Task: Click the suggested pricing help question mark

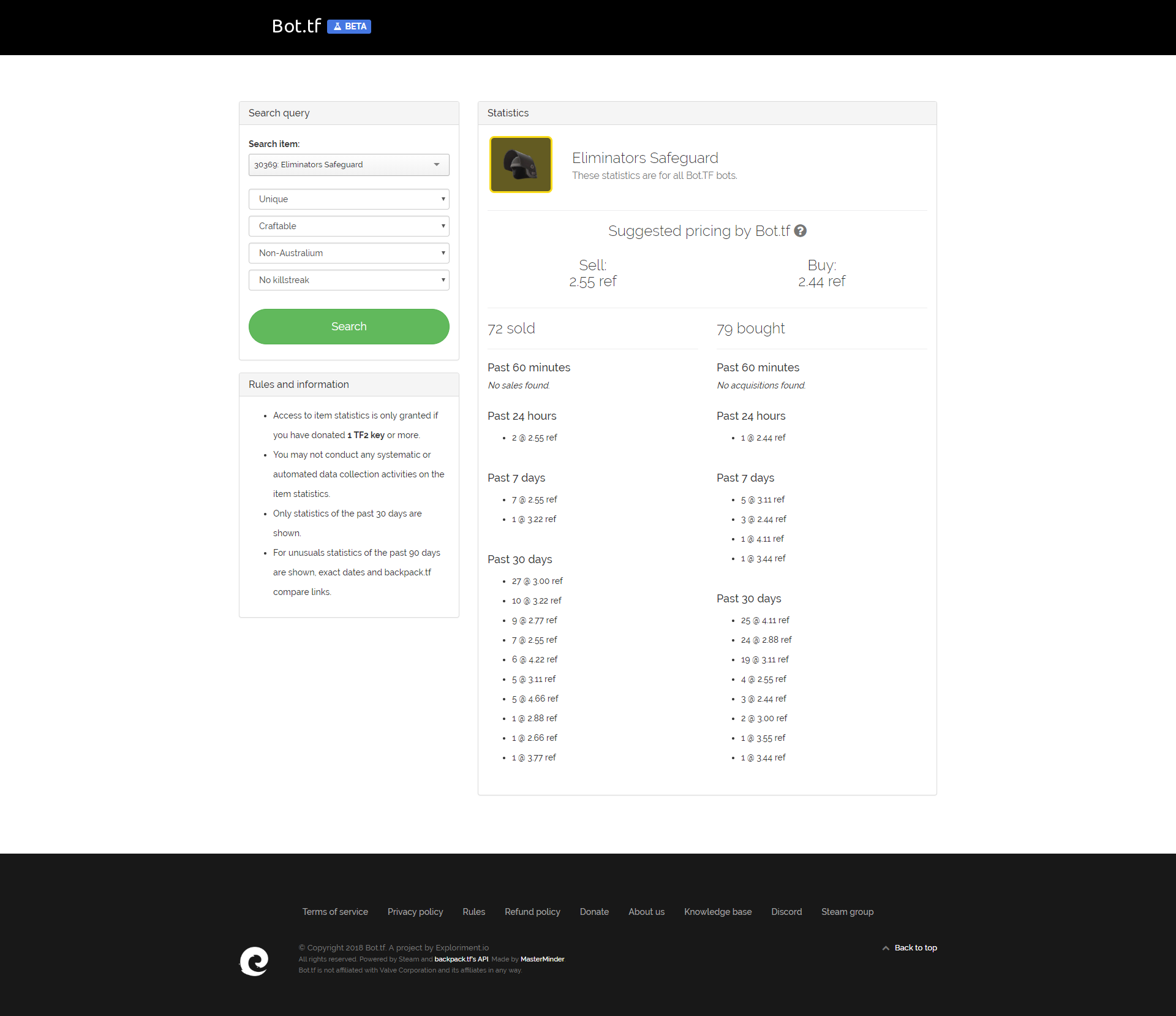Action: [800, 231]
